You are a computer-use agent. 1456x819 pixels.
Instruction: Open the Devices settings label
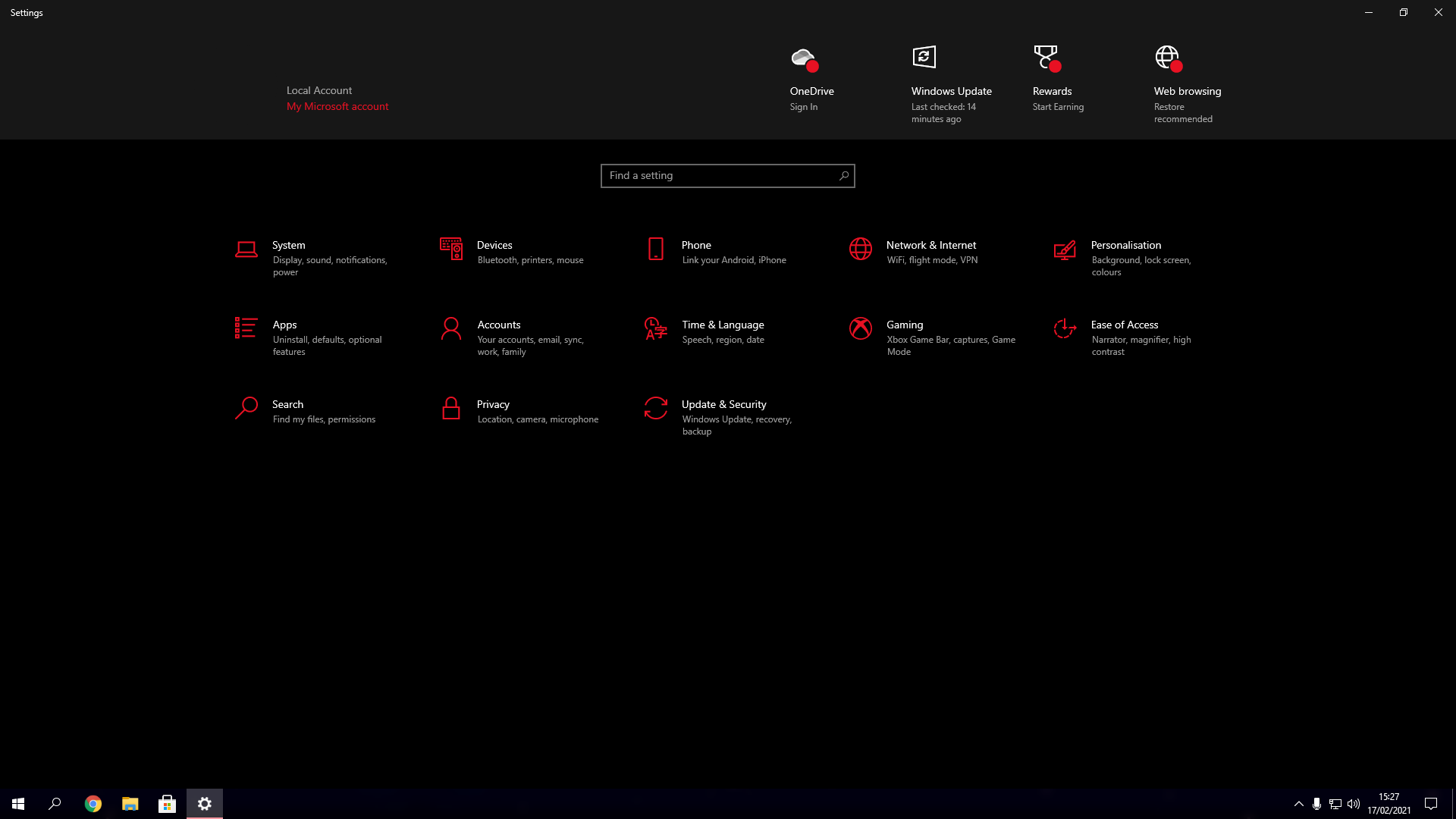494,245
